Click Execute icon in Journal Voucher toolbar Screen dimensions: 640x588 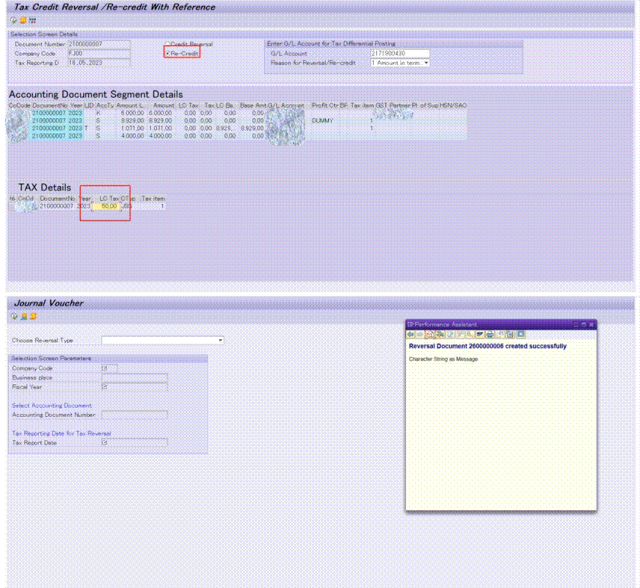14,316
